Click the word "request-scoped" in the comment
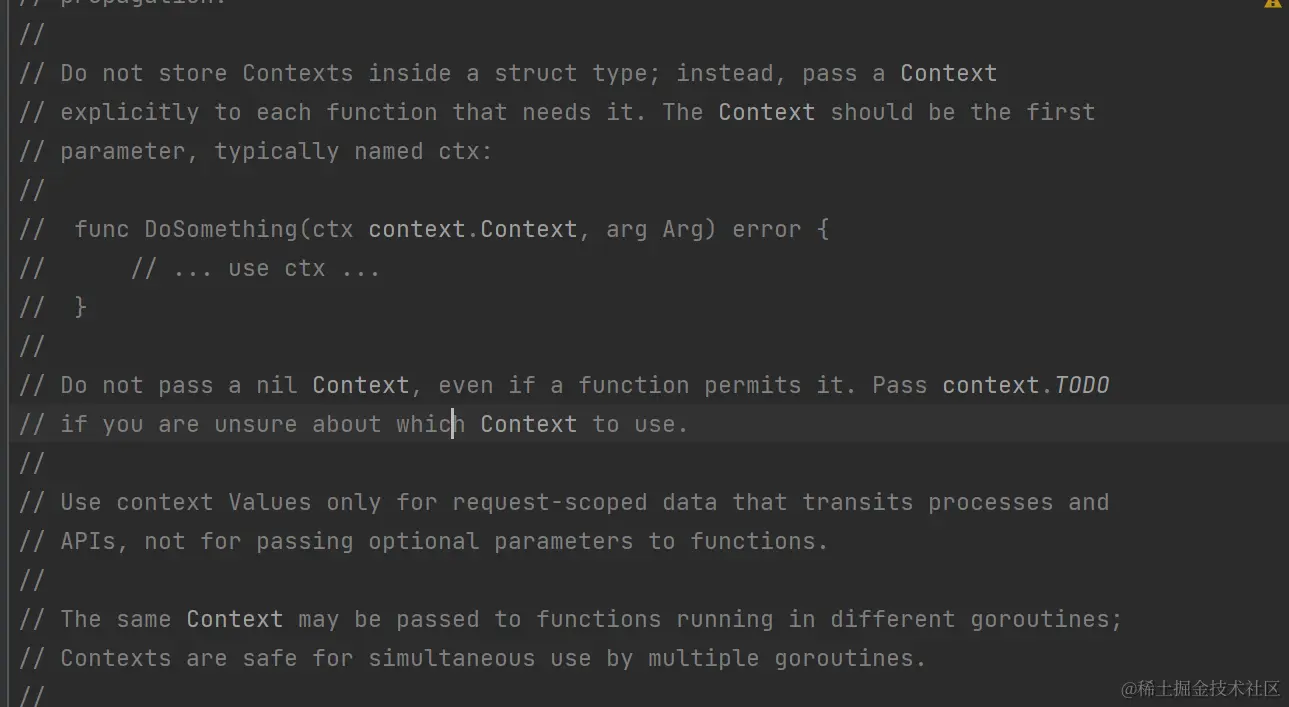Viewport: 1289px width, 707px height. pos(549,502)
